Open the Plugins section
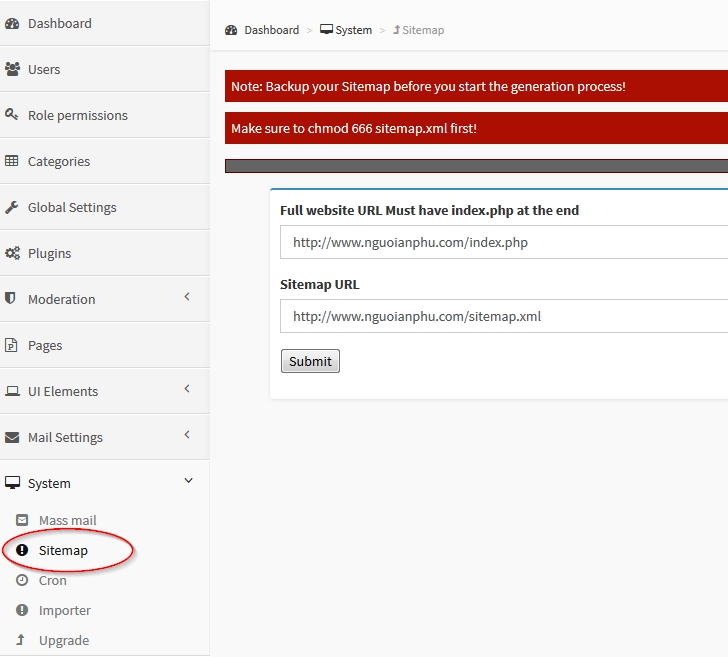Image resolution: width=728 pixels, height=657 pixels. [104, 253]
